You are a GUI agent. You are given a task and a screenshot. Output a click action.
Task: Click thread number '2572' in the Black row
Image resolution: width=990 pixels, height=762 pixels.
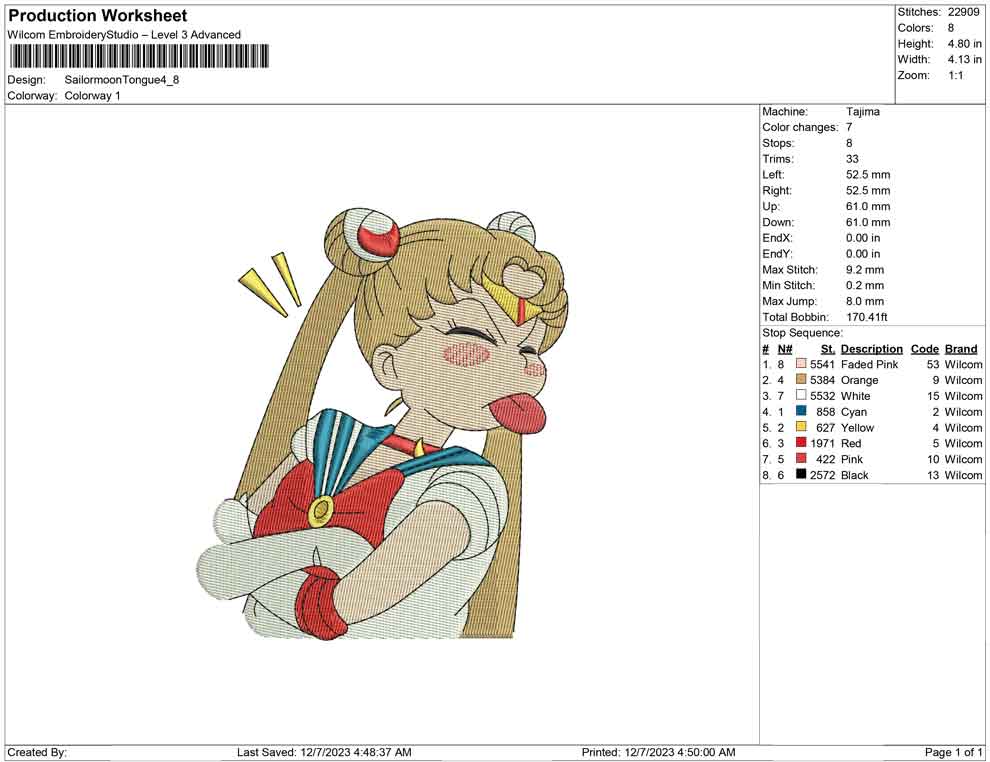point(823,475)
